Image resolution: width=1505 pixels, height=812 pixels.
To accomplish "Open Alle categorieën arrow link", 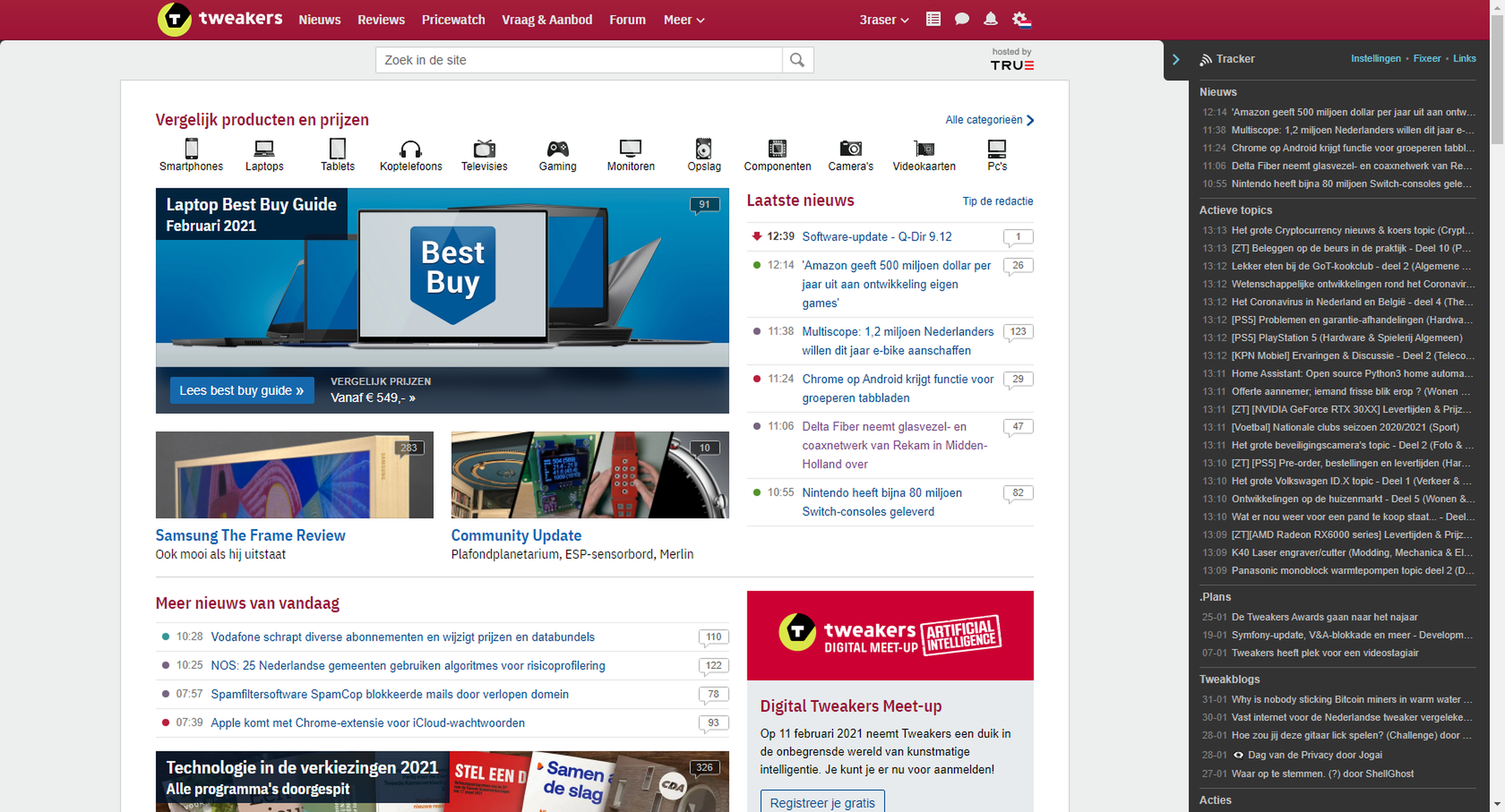I will [989, 120].
